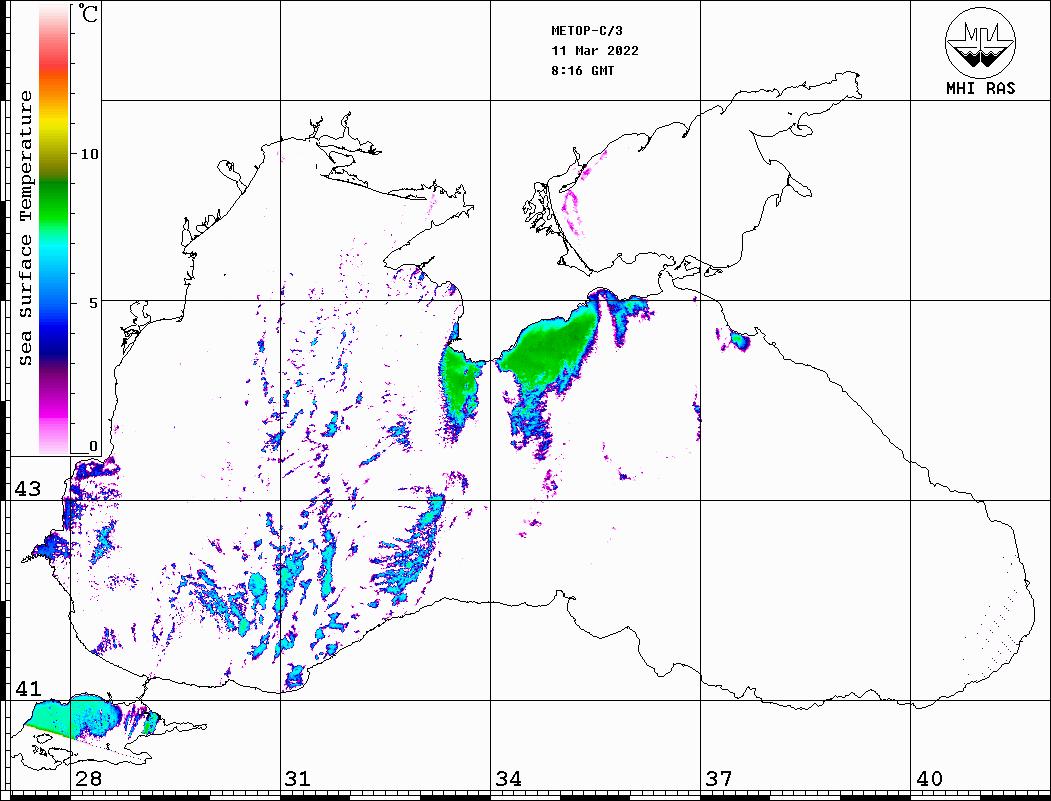
Task: Click the "8:16 GMT" time text
Action: tap(582, 71)
